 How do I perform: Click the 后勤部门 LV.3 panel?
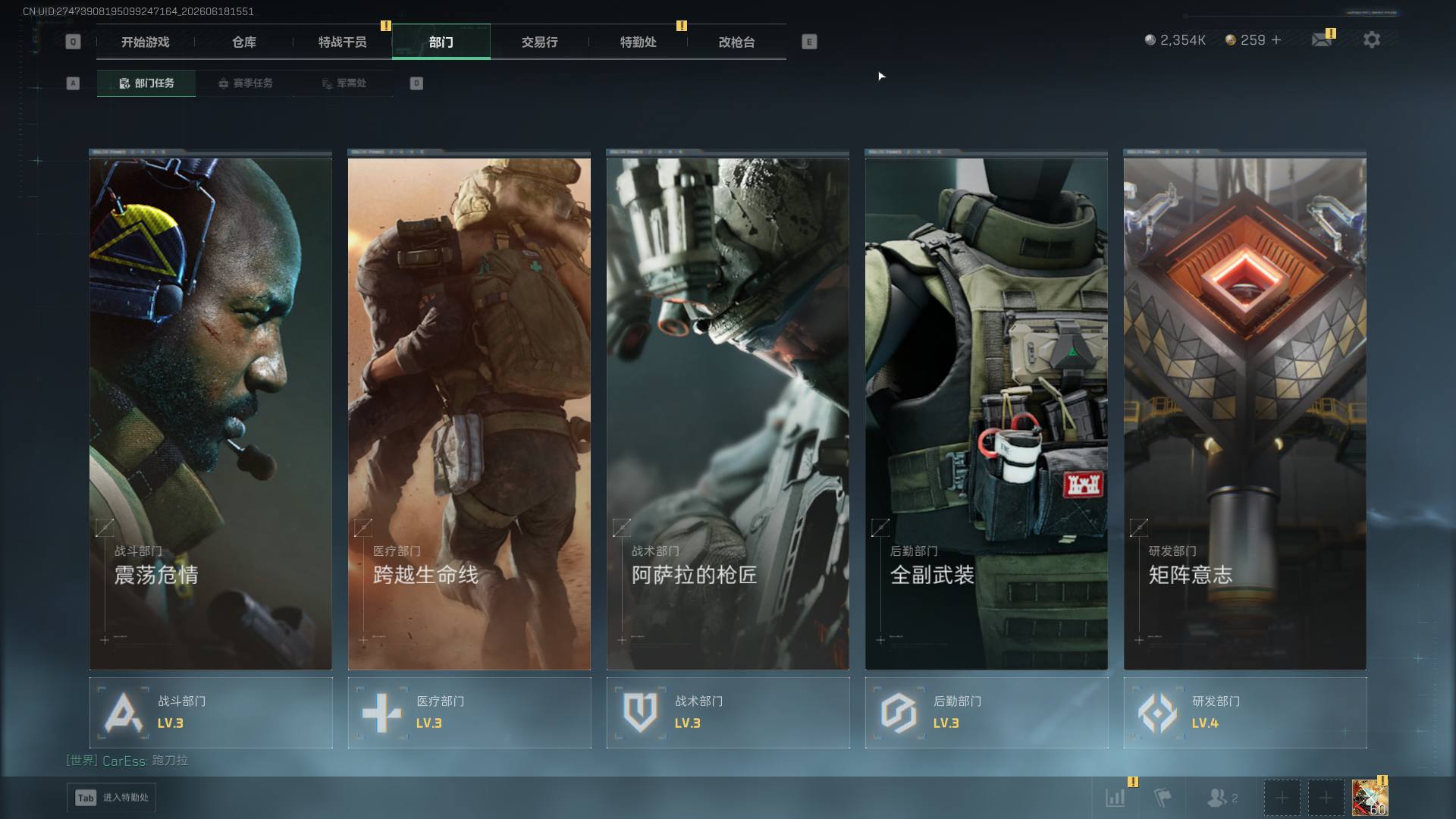click(987, 713)
